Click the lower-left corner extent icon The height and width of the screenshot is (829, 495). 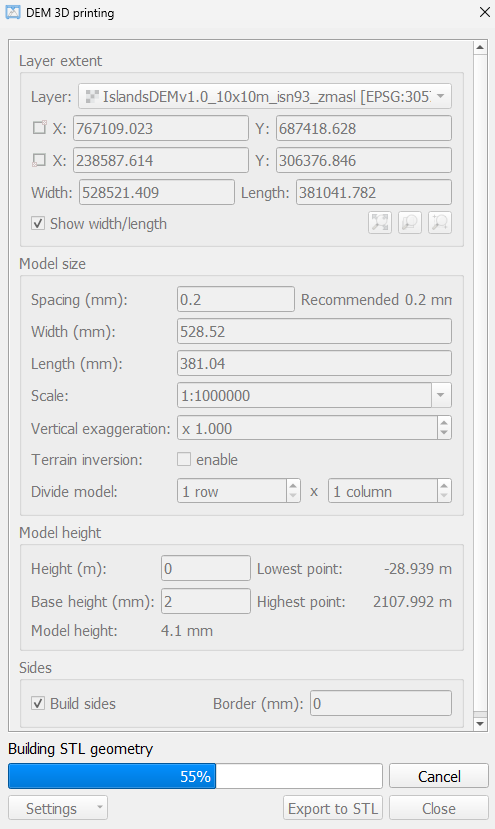(40, 160)
